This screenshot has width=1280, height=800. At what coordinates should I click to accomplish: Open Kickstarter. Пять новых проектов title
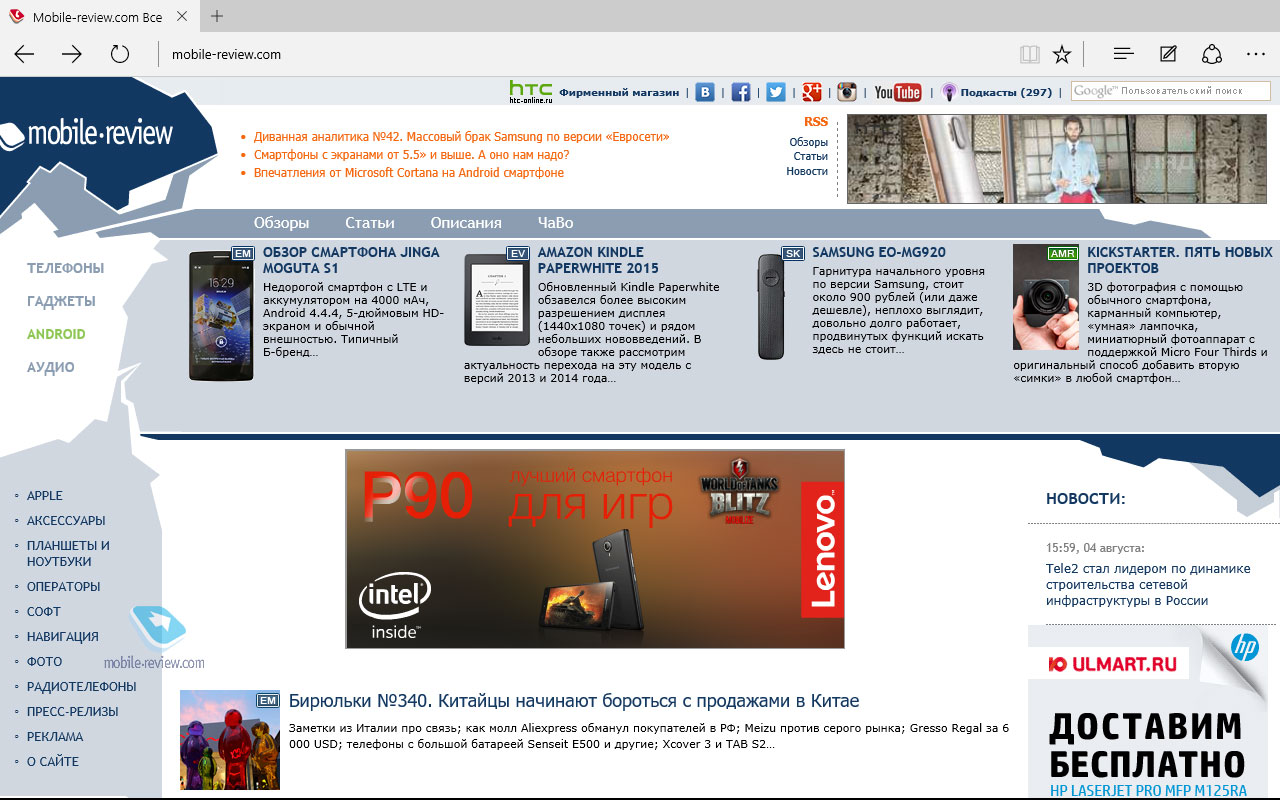coord(1180,260)
